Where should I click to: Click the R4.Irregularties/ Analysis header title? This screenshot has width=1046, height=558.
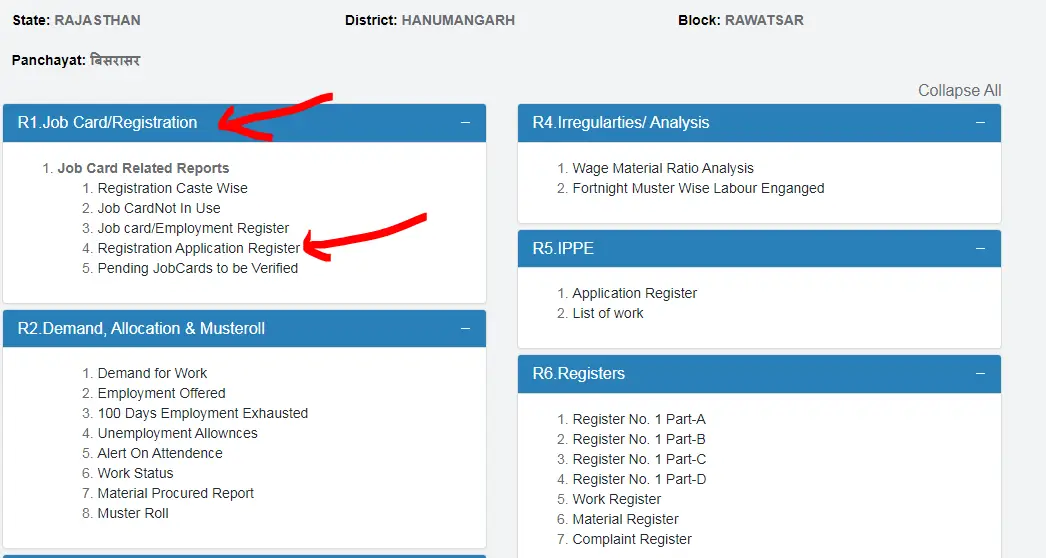(x=620, y=123)
